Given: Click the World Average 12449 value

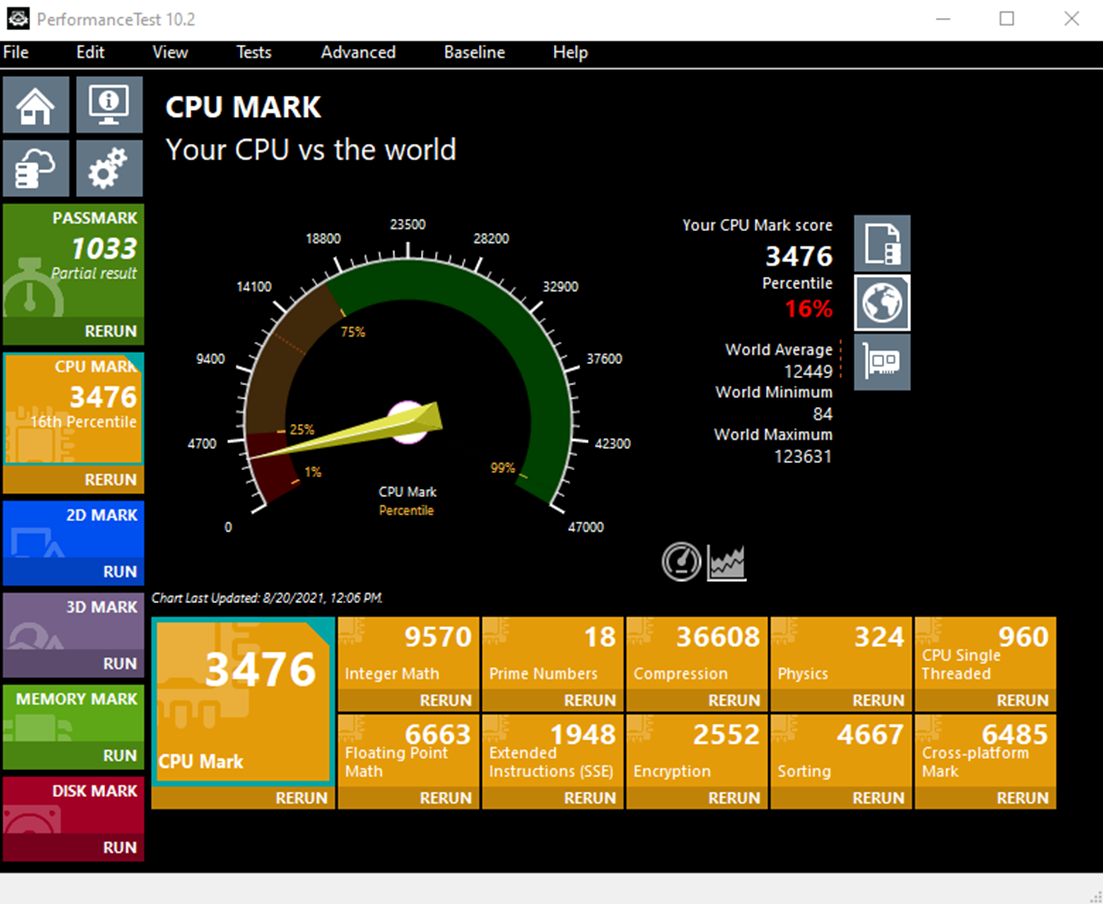Looking at the screenshot, I should pyautogui.click(x=808, y=371).
